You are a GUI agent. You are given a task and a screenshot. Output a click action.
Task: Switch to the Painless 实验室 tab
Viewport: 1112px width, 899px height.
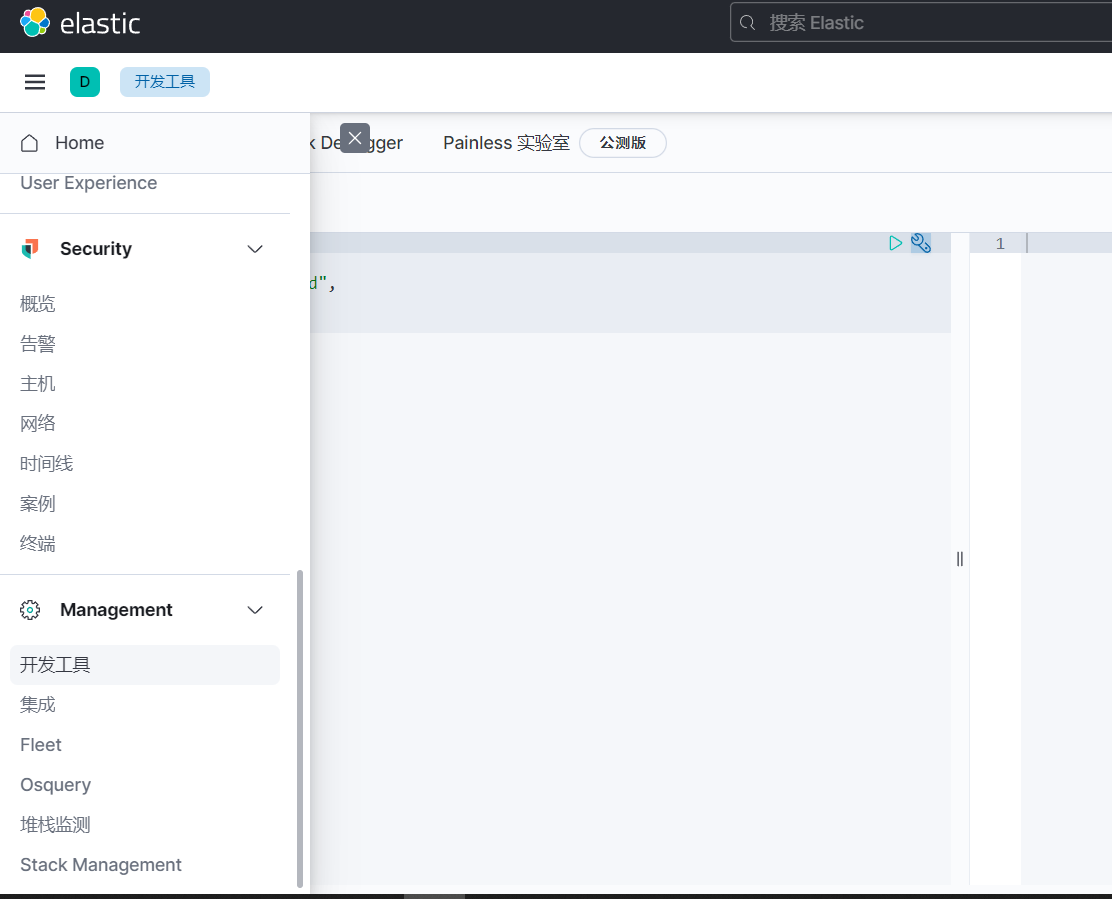point(506,143)
